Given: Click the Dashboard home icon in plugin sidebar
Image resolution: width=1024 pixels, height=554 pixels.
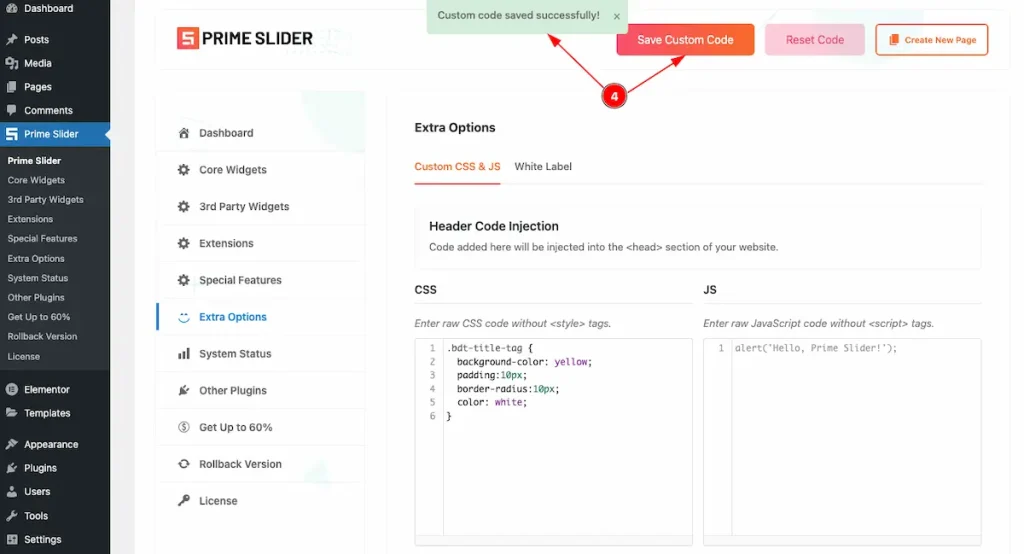Looking at the screenshot, I should tap(184, 133).
